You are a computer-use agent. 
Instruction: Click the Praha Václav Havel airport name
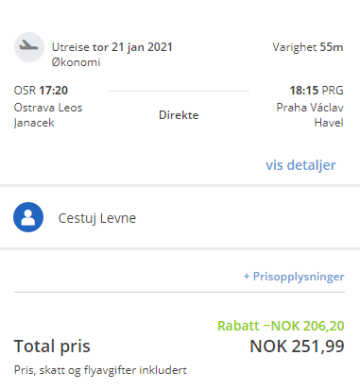click(x=310, y=115)
